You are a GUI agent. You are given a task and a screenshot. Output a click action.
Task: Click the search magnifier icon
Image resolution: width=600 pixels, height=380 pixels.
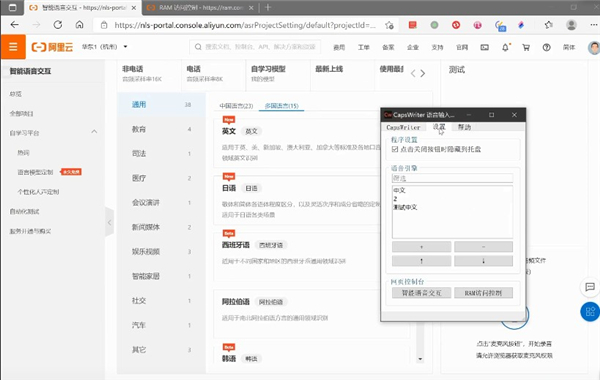tap(198, 47)
